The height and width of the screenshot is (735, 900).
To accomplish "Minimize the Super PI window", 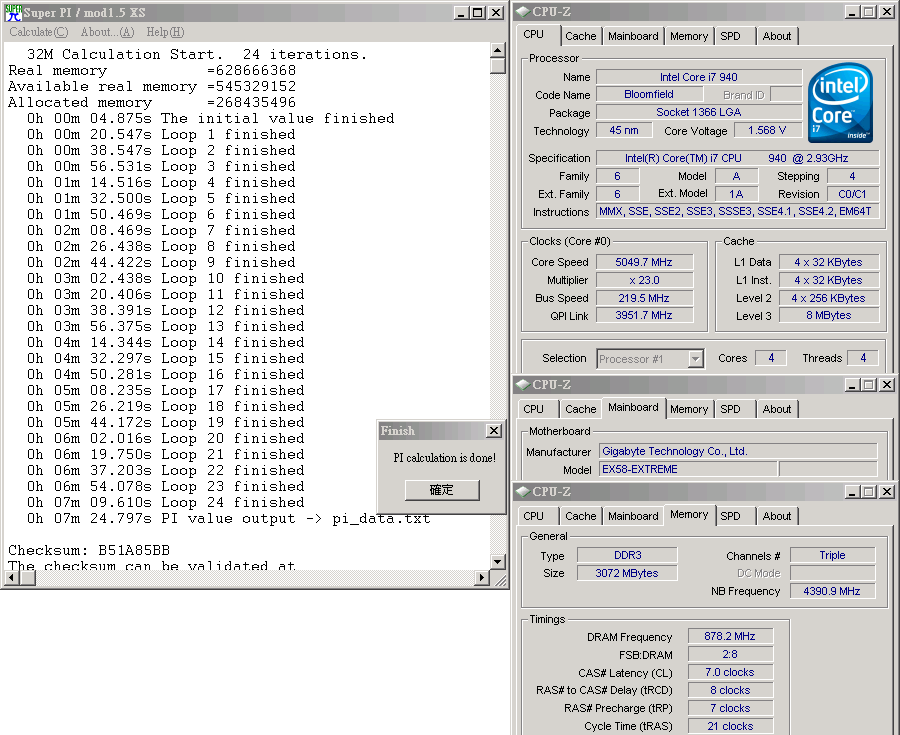I will (x=460, y=13).
